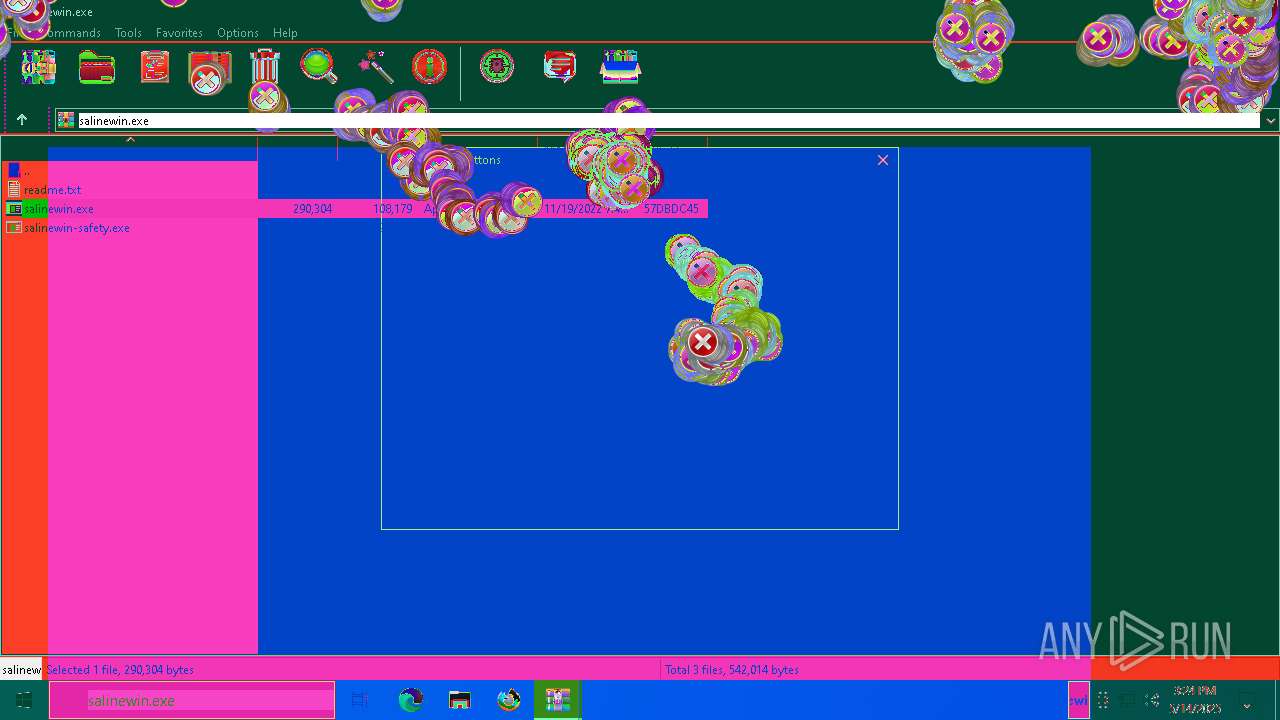Image resolution: width=1280 pixels, height=720 pixels.
Task: Switch to WinRAR taskbar button
Action: pyautogui.click(x=557, y=700)
